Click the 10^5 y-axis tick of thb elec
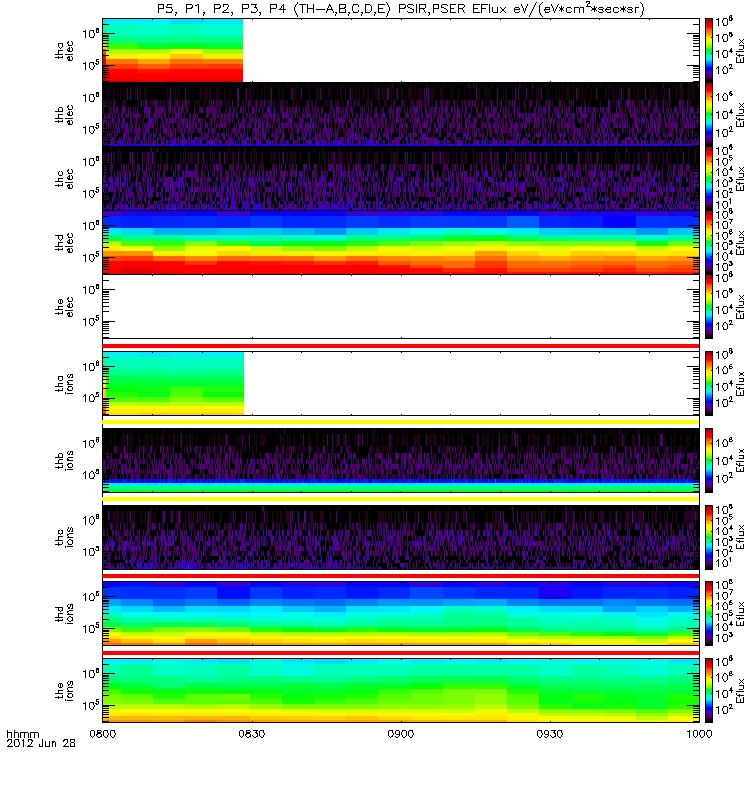This screenshot has width=750, height=800. pyautogui.click(x=91, y=129)
